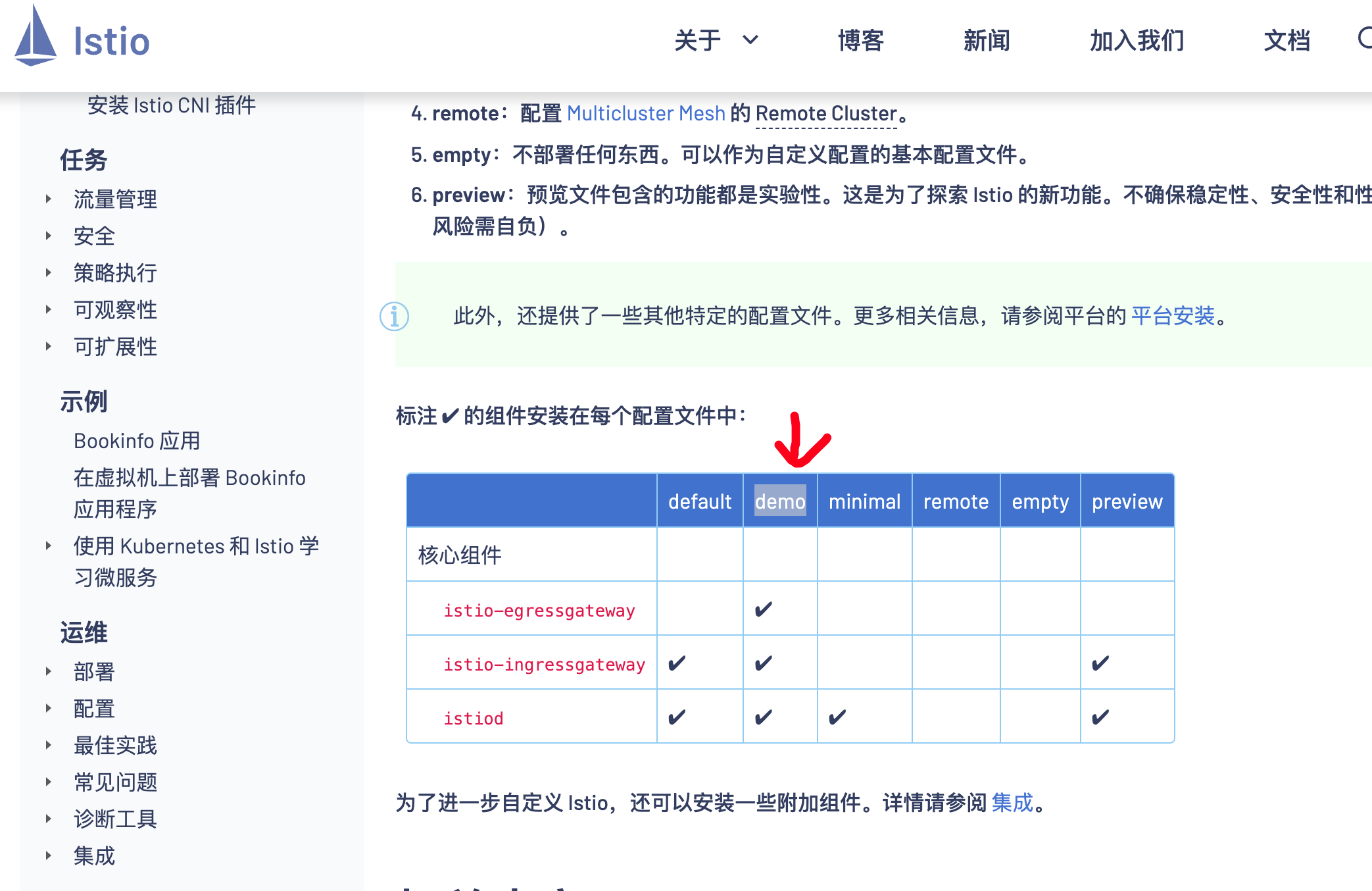Click the istio-ingressgateway checkmark under preview

(x=1100, y=663)
